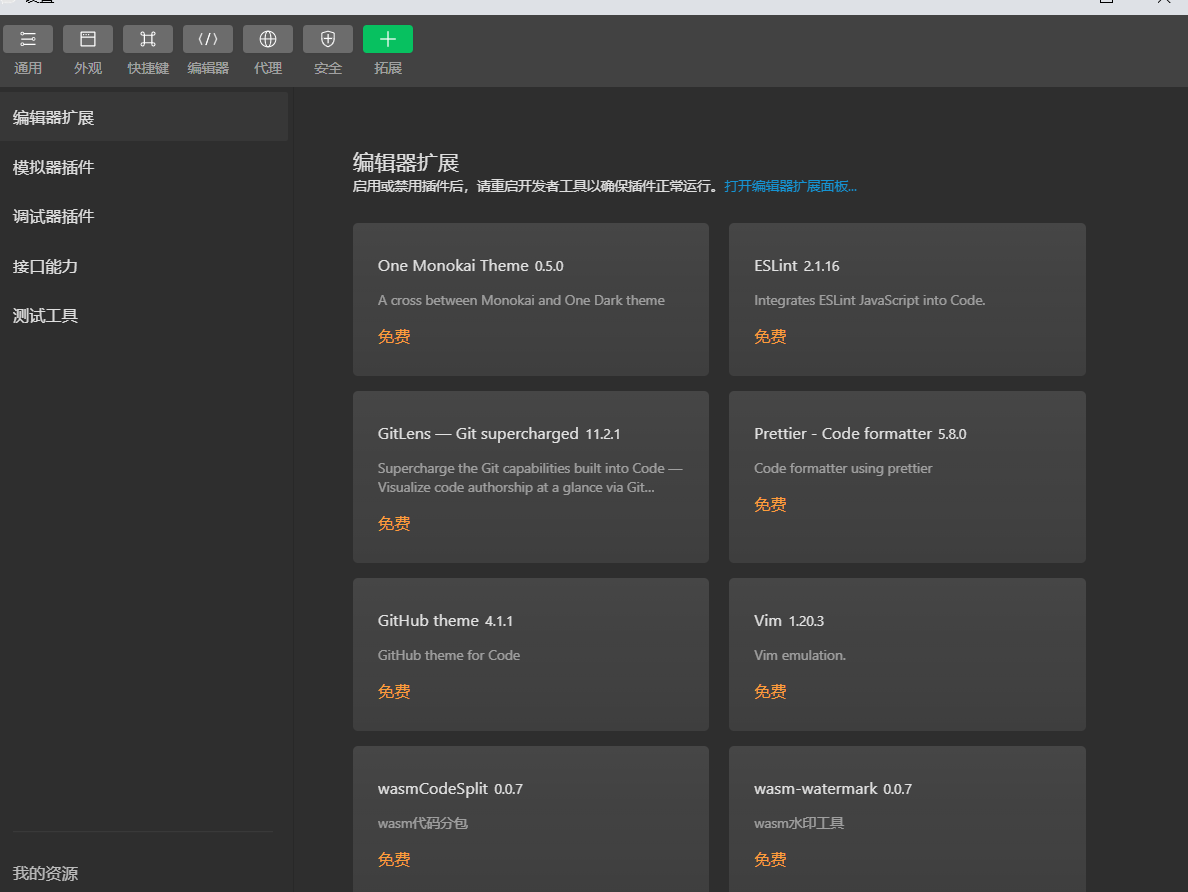Open 我的资源 at sidebar bottom

pos(45,873)
